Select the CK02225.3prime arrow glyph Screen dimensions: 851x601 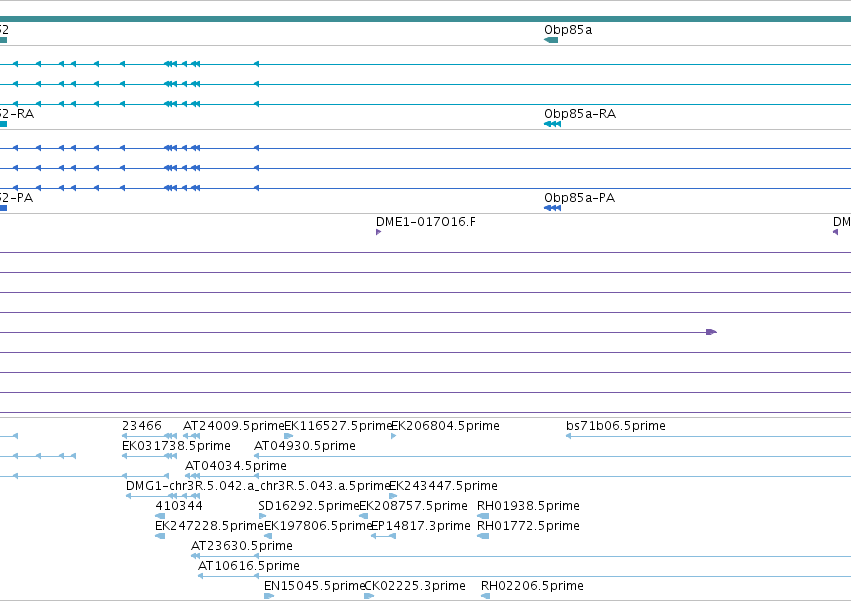[x=369, y=596]
